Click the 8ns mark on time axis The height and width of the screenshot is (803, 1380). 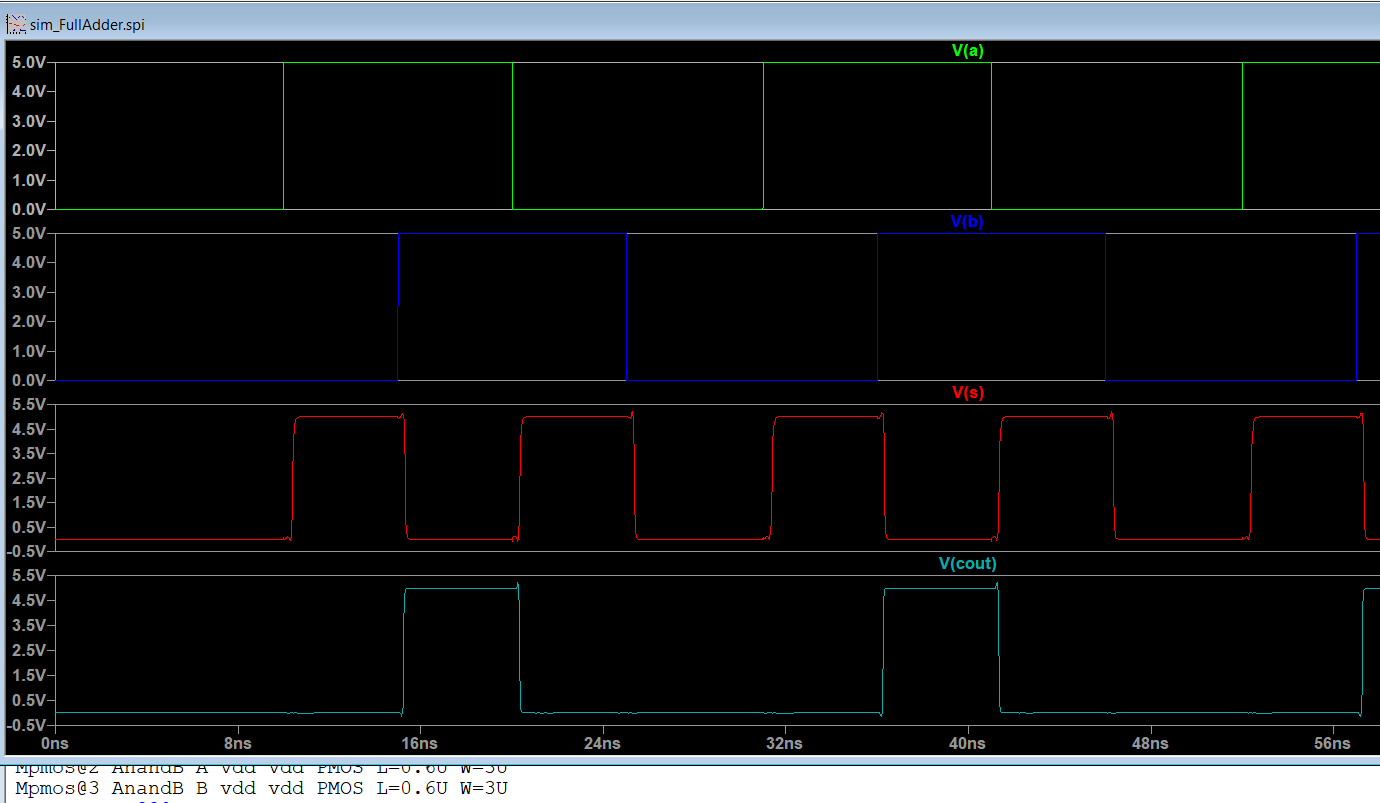tap(237, 744)
